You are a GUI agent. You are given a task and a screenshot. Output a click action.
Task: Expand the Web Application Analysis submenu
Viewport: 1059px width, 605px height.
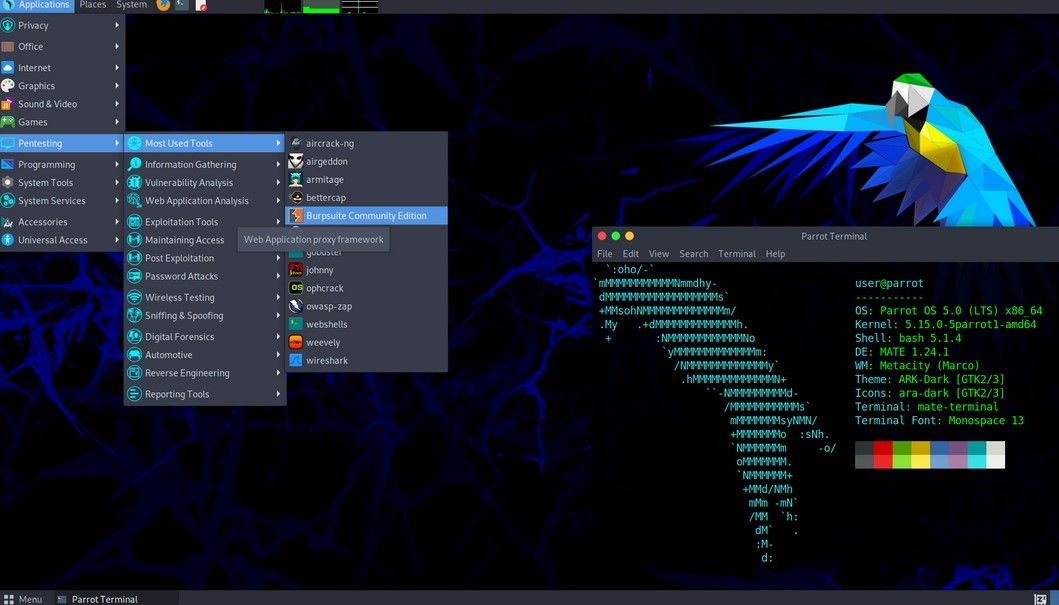205,201
